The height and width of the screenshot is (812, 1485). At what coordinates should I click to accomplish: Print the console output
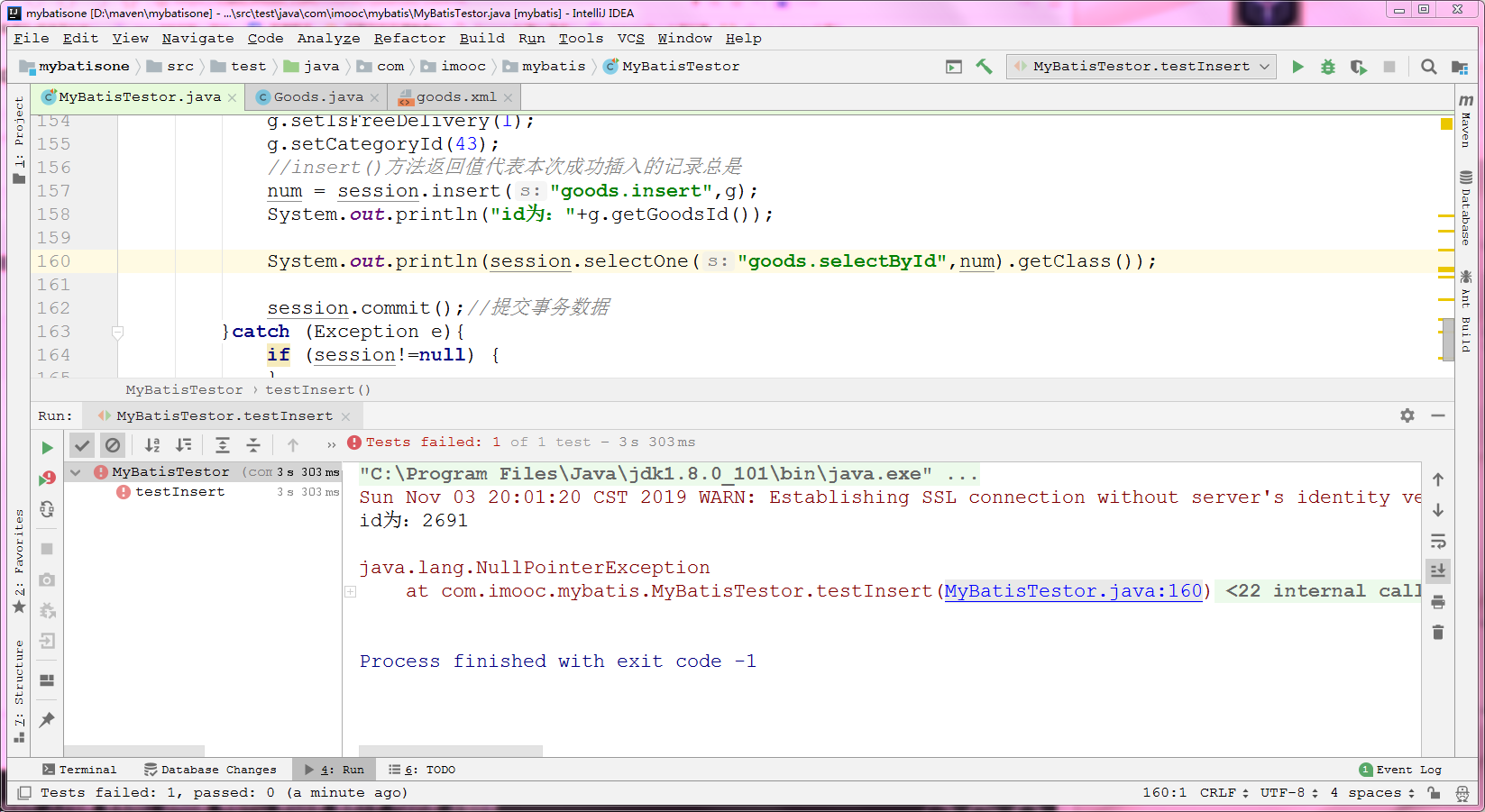tap(1438, 602)
